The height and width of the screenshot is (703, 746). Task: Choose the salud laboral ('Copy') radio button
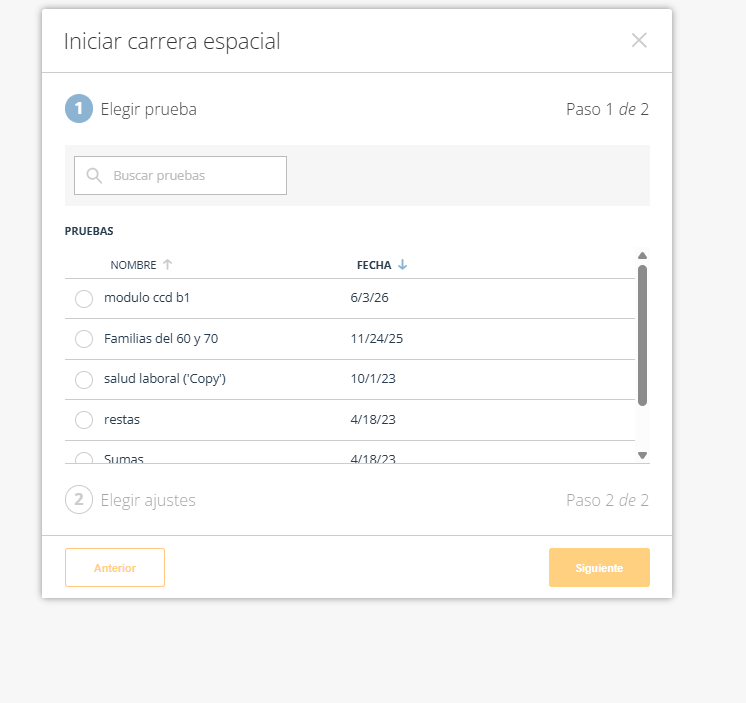(84, 380)
